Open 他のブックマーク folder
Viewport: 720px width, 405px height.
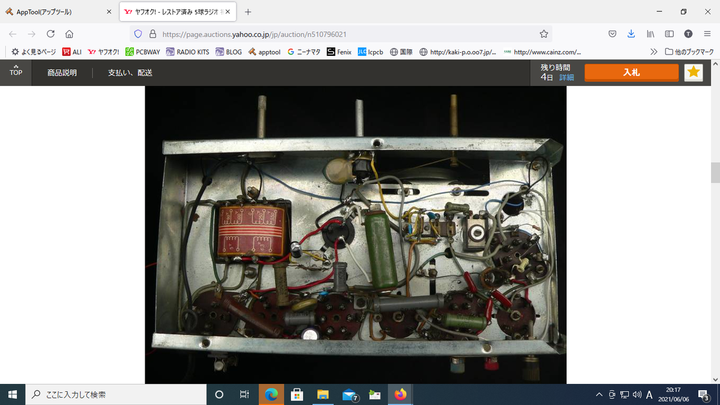pos(688,51)
